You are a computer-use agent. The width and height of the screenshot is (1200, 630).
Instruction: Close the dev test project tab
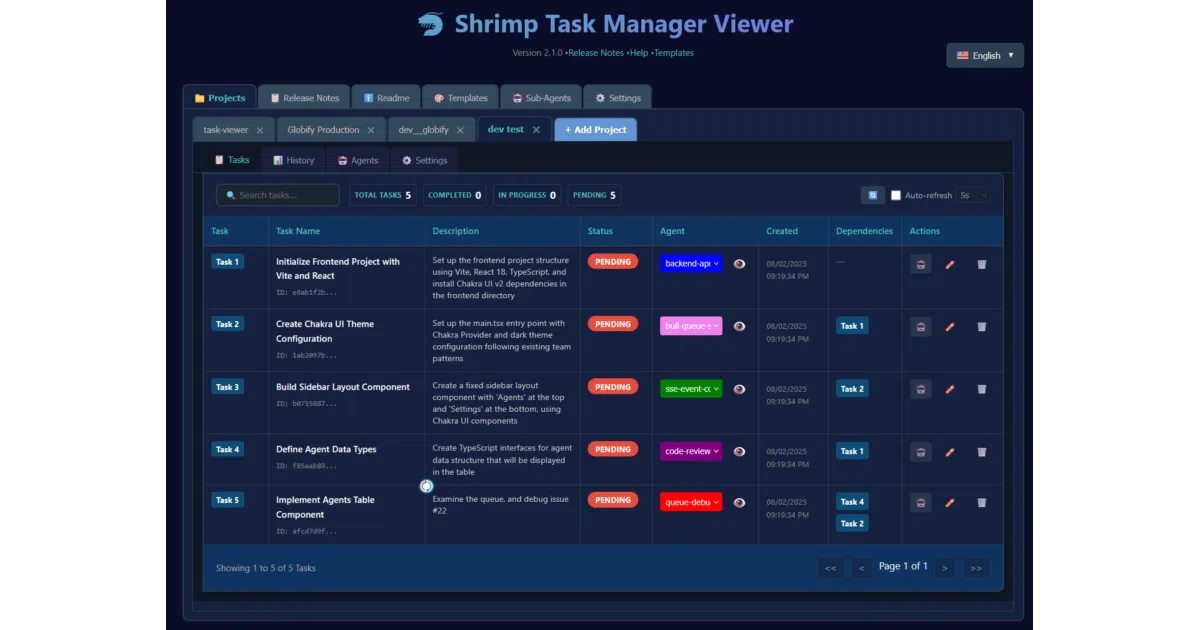[x=536, y=129]
